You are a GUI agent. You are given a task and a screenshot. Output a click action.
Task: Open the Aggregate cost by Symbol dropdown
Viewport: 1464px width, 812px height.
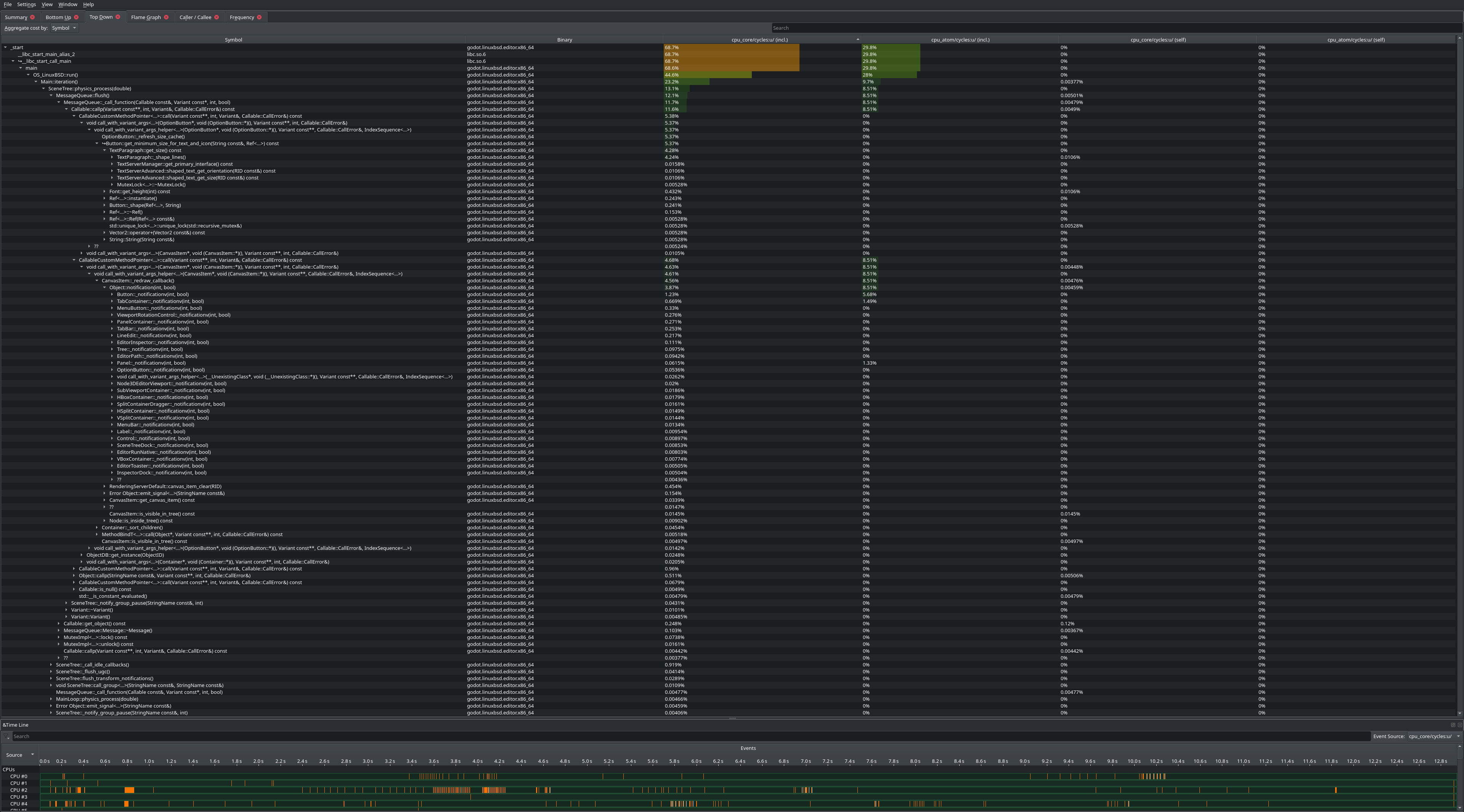(64, 28)
